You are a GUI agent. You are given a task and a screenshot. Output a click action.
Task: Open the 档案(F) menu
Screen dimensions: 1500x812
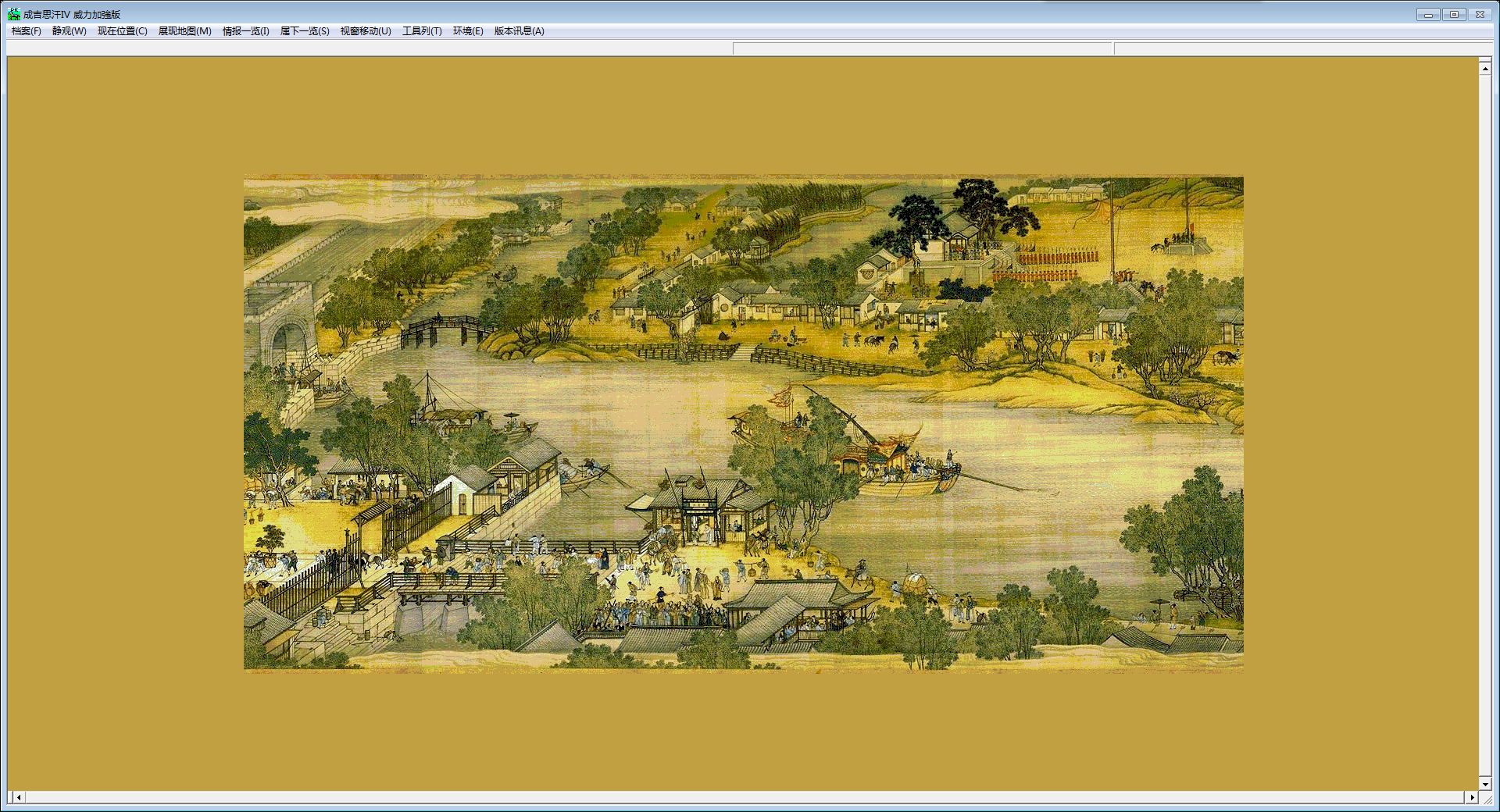(x=26, y=31)
